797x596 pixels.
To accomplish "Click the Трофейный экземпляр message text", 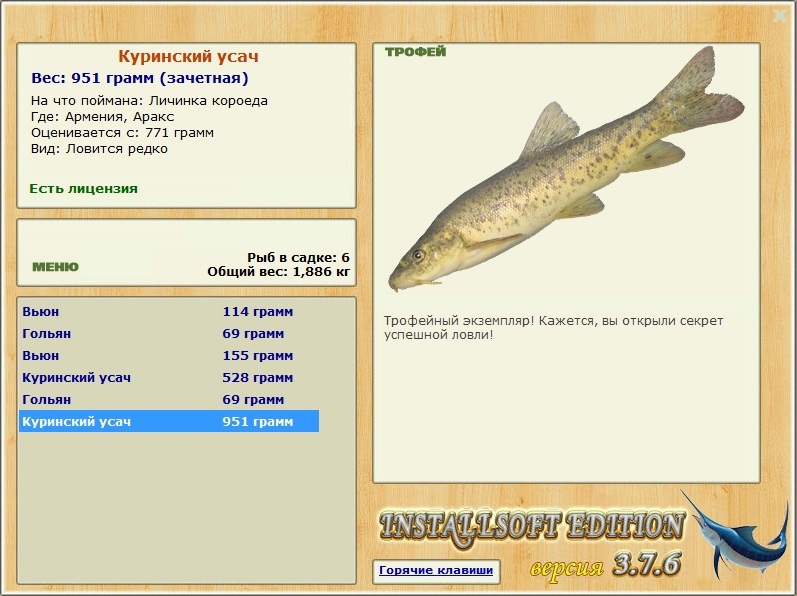I will tap(553, 328).
